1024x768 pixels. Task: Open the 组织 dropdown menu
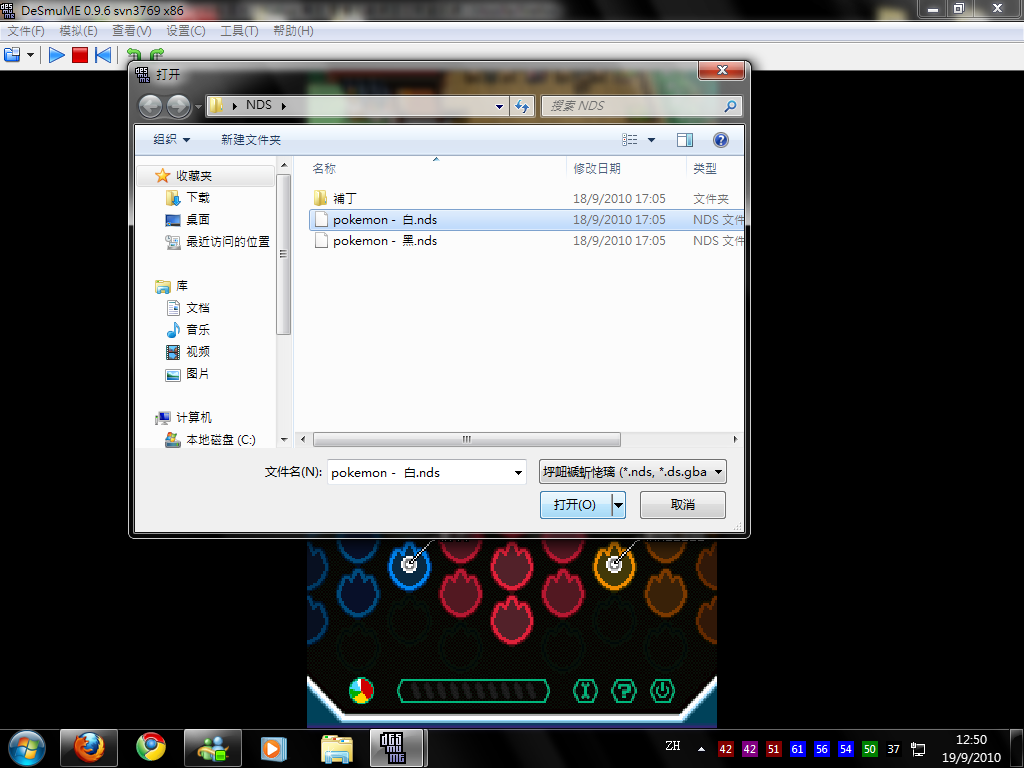pos(172,140)
